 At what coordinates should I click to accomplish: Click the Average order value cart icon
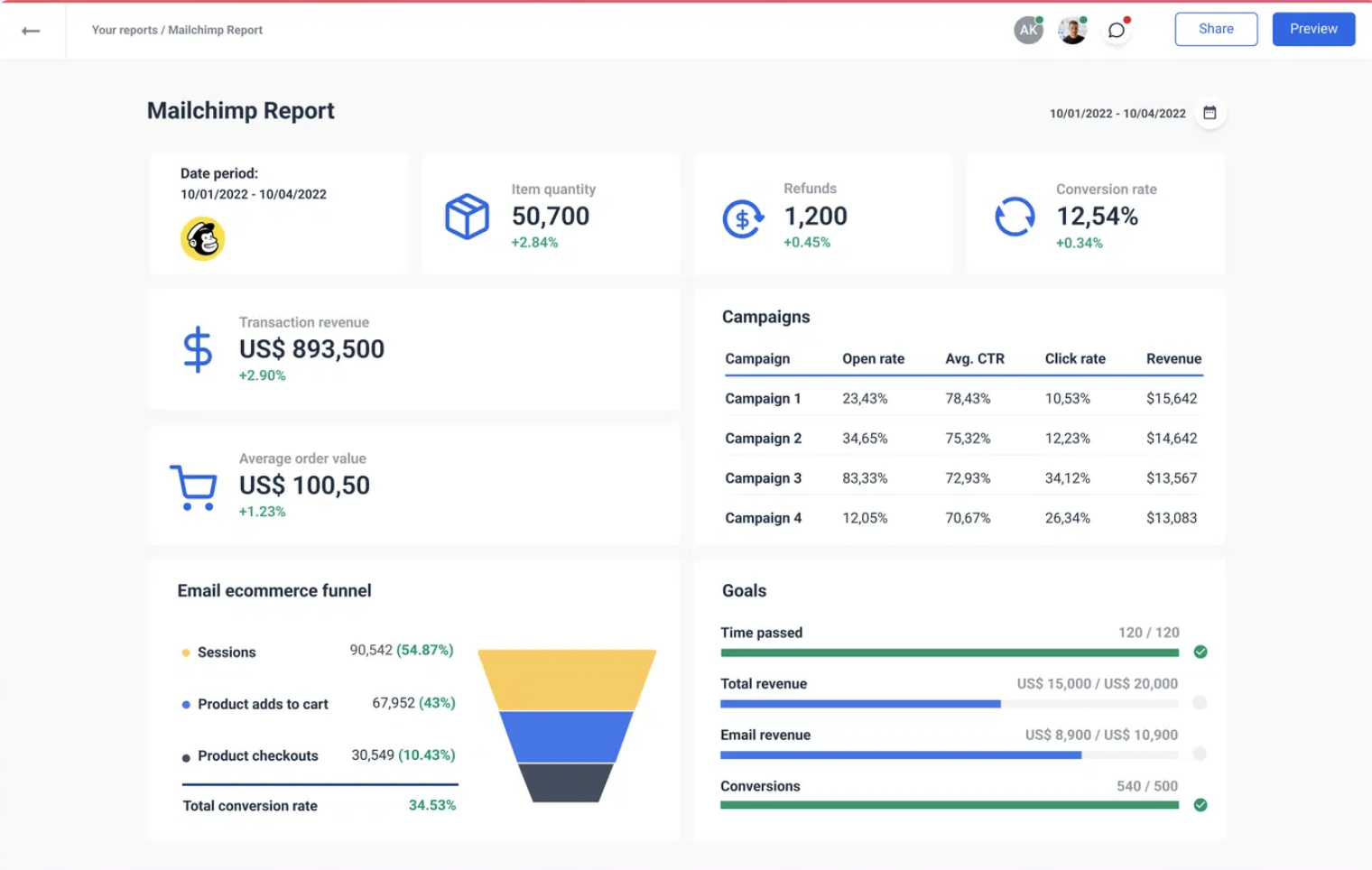pos(194,487)
